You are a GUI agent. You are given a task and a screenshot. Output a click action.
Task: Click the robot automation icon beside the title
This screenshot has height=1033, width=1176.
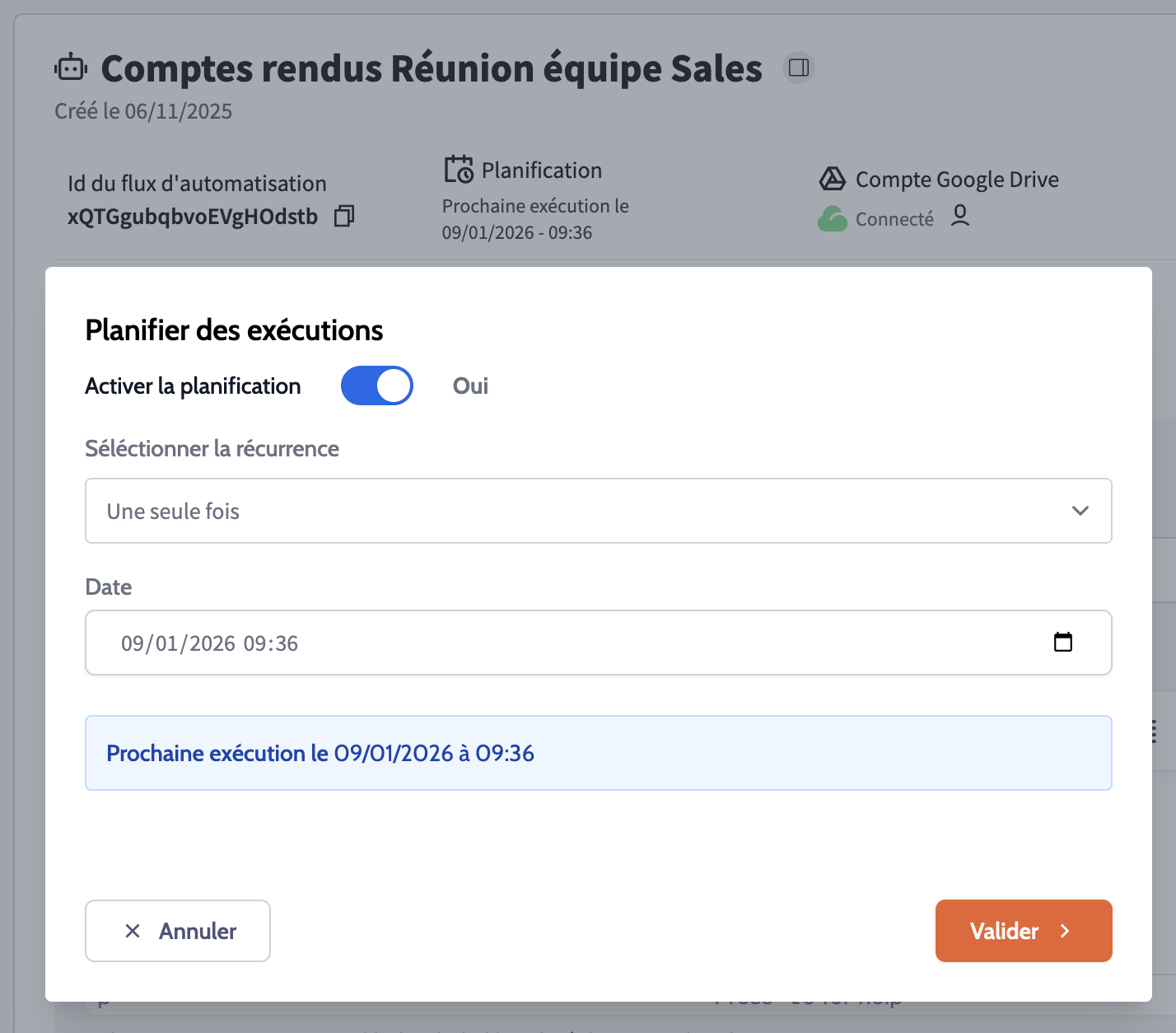coord(71,68)
